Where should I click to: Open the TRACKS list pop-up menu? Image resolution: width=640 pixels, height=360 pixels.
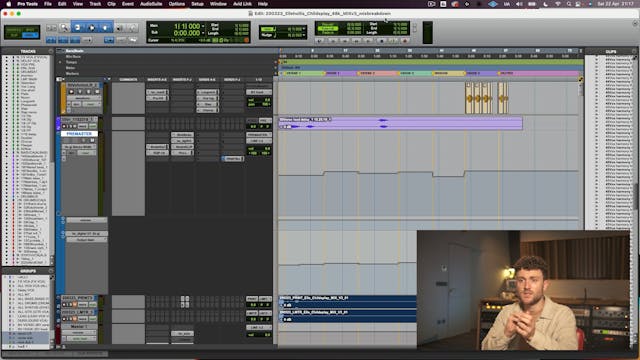[50, 51]
